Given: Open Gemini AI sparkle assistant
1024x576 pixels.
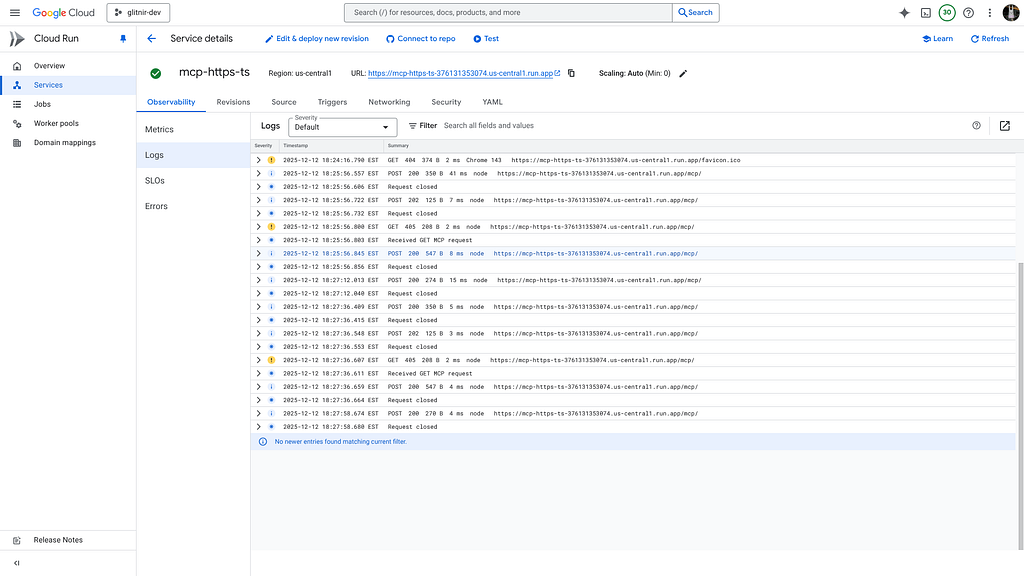Looking at the screenshot, I should 904,12.
